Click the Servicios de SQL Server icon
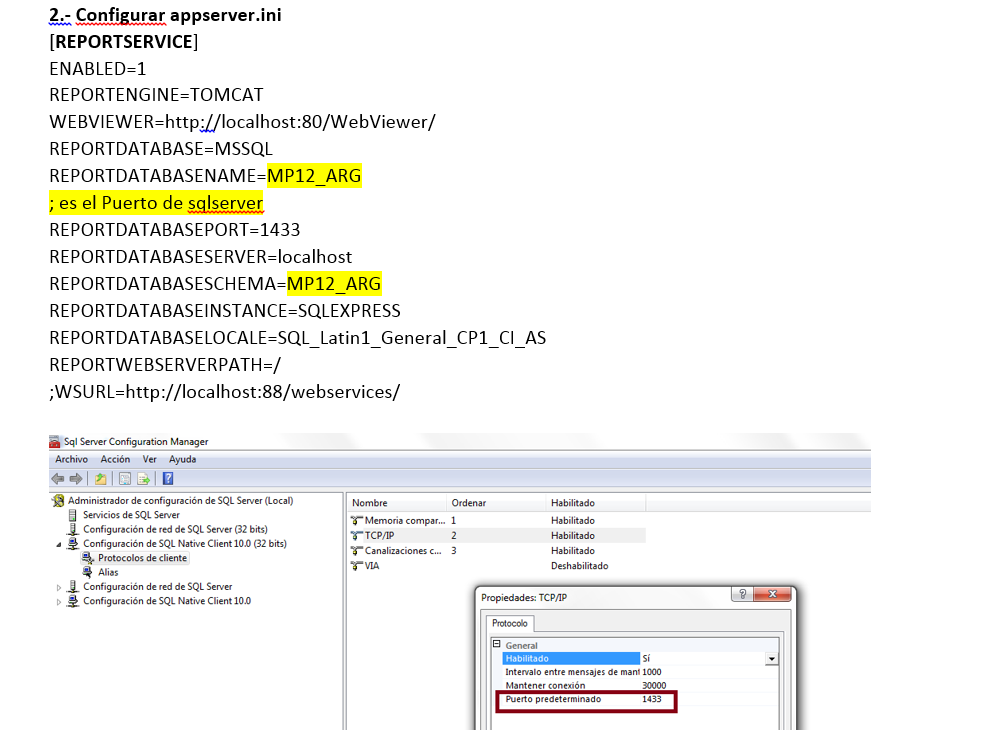This screenshot has width=1001, height=737. coord(73,515)
